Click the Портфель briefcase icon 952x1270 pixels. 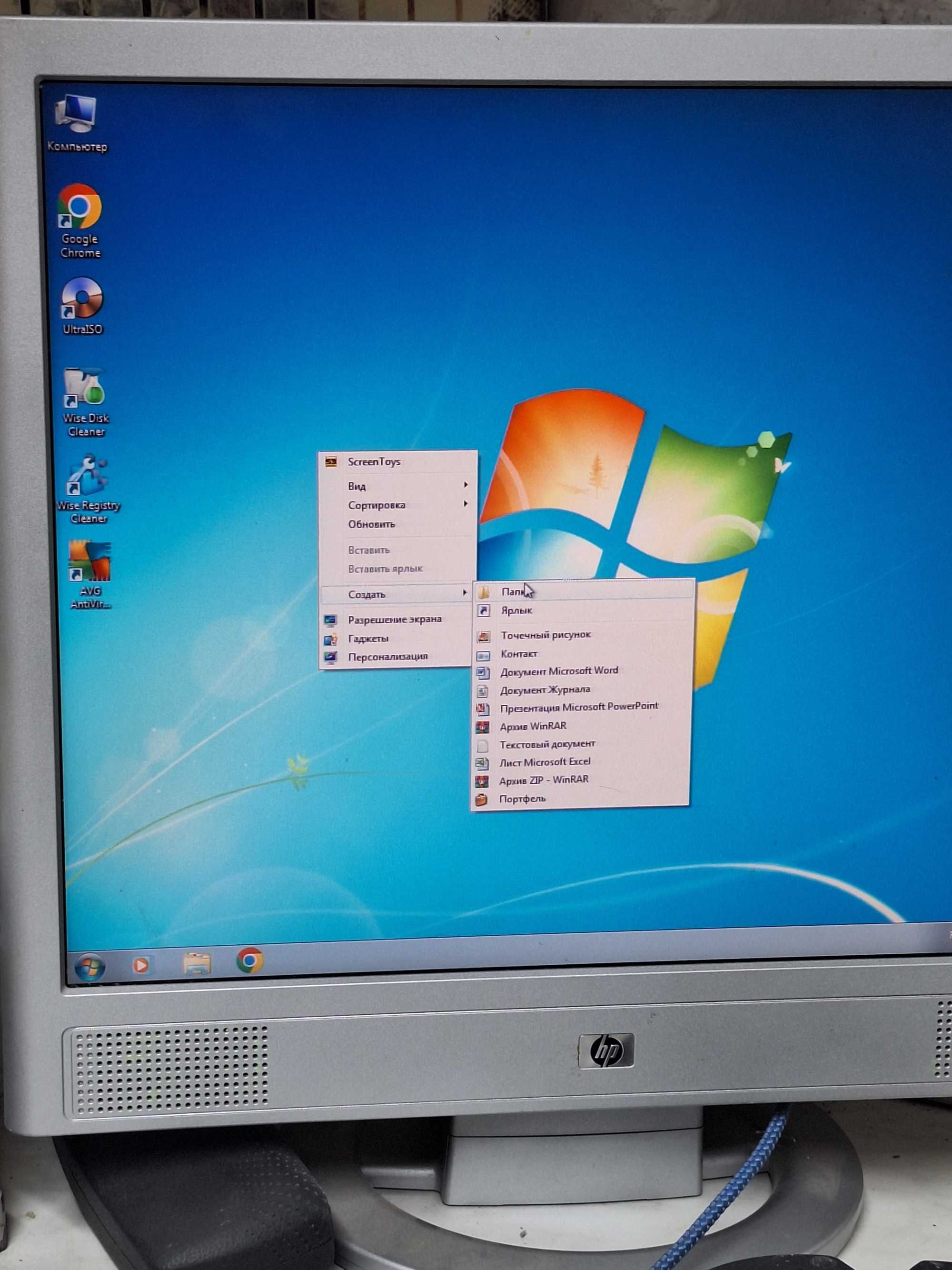(x=481, y=800)
